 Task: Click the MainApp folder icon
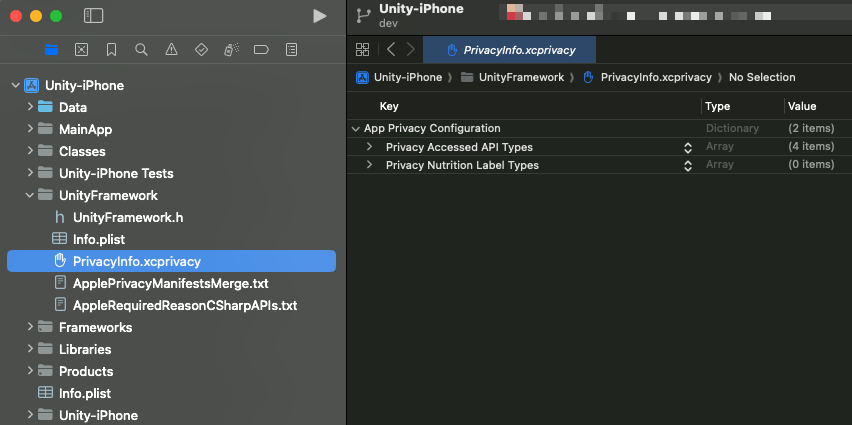click(45, 129)
